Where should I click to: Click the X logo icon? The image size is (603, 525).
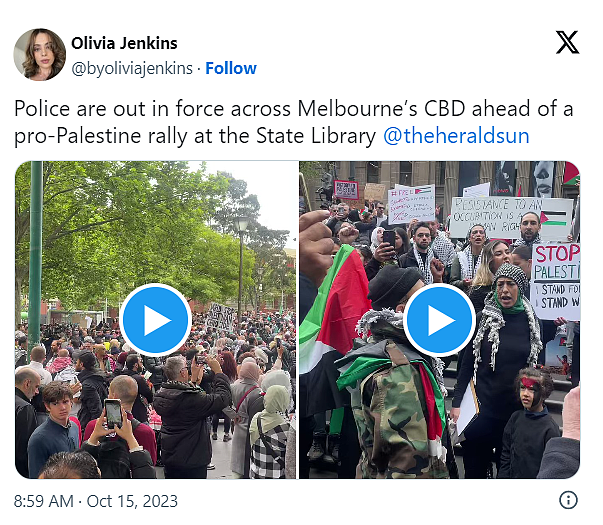(567, 42)
